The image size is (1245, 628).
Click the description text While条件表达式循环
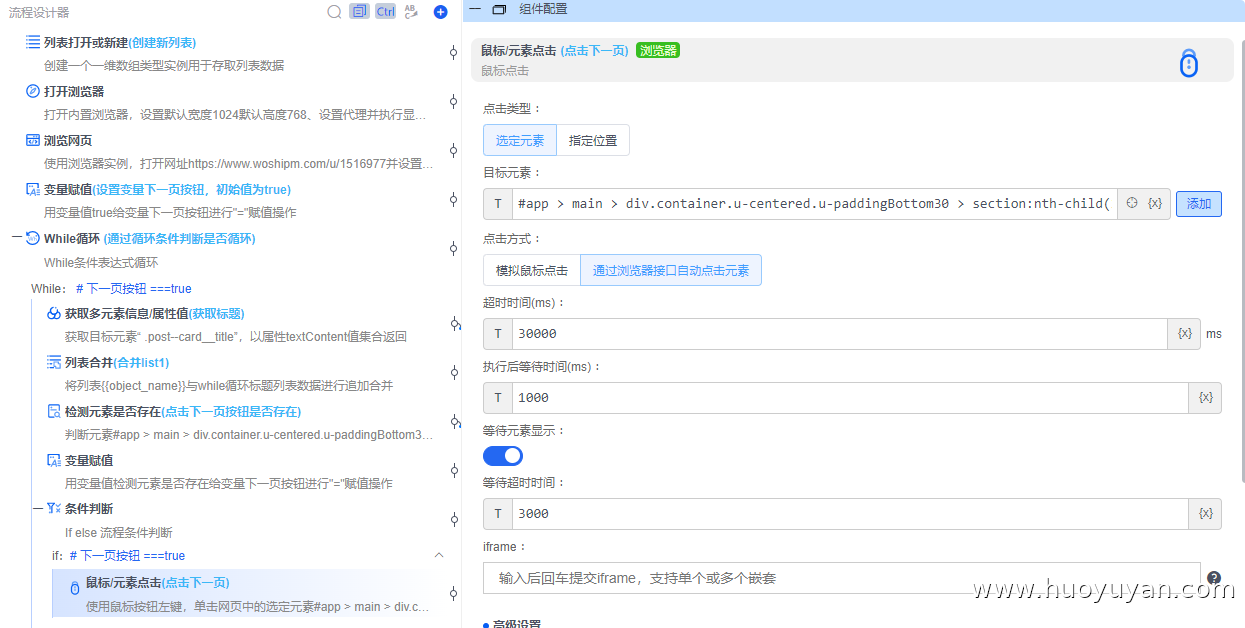[x=101, y=263]
